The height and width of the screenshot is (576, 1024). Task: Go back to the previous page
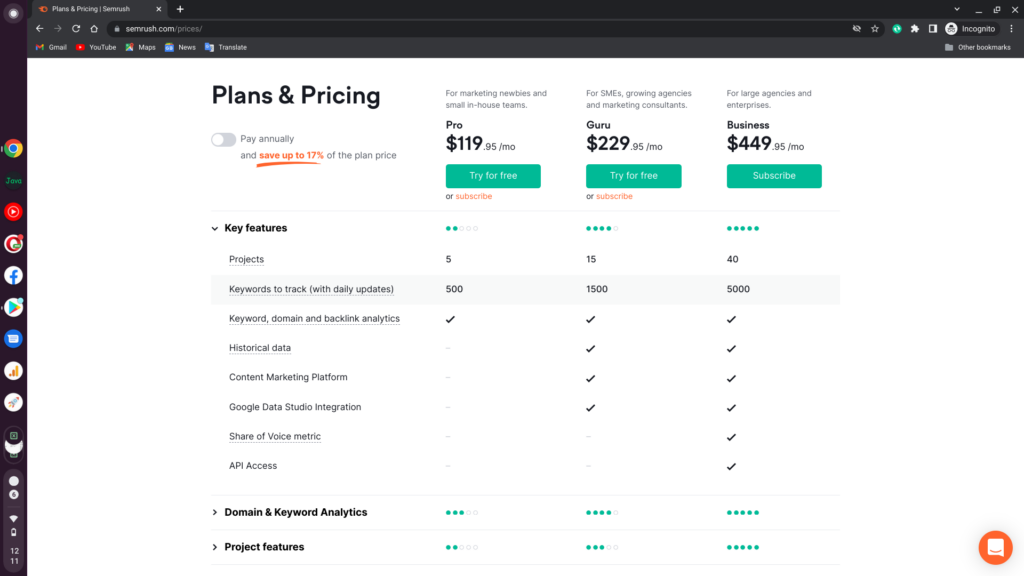[x=40, y=29]
